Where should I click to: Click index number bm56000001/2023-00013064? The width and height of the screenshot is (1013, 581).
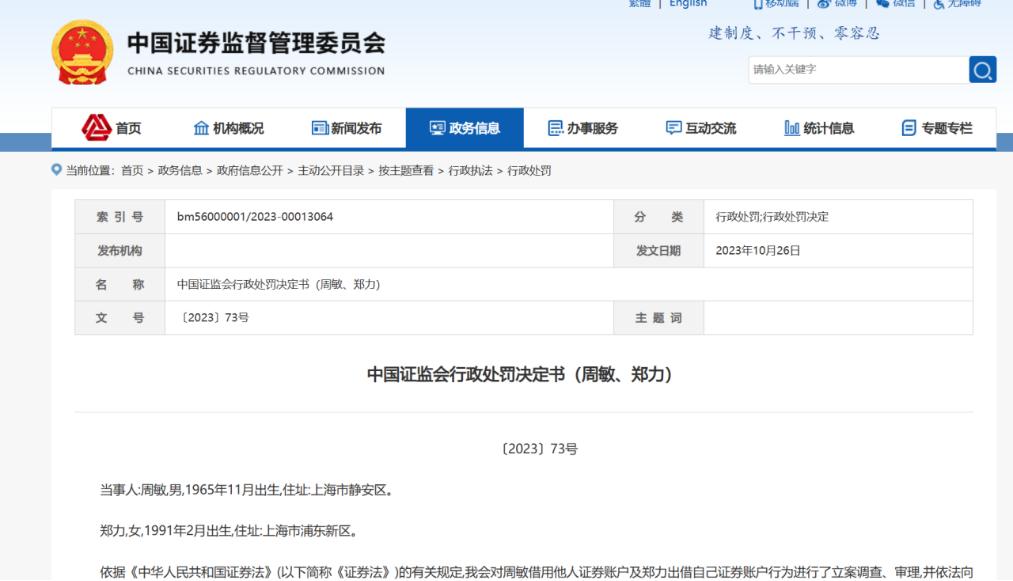coord(255,217)
